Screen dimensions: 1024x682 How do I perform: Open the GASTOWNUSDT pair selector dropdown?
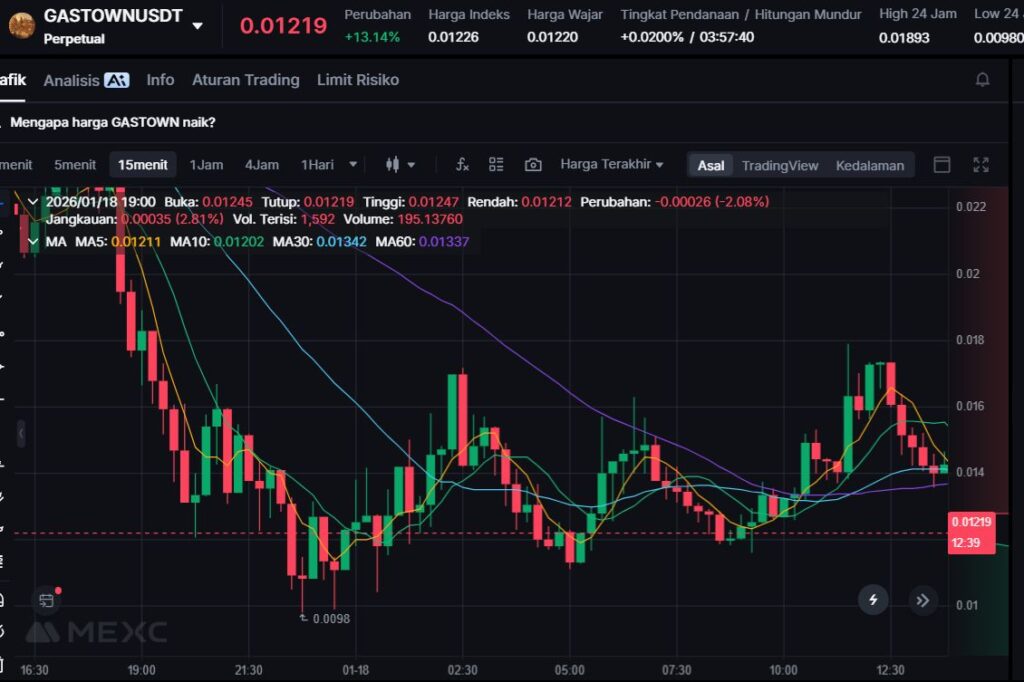(198, 26)
